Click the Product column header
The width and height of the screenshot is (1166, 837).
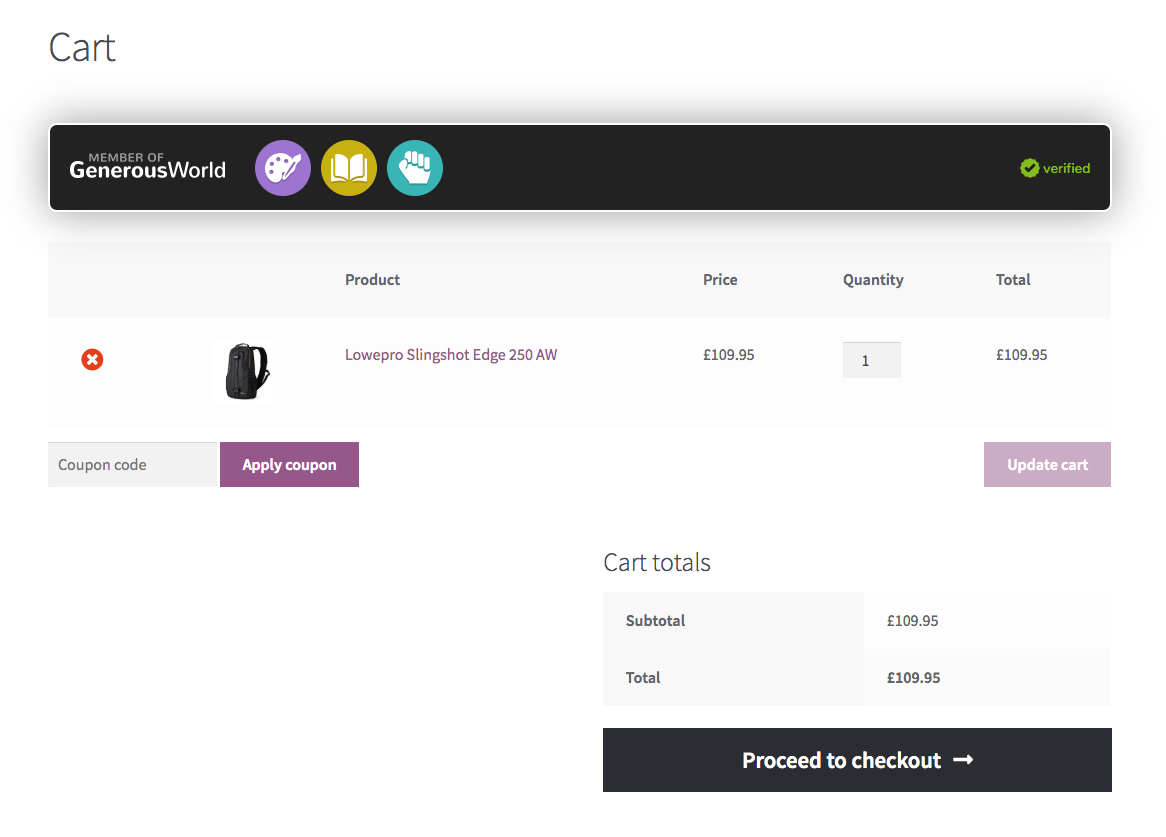(373, 279)
